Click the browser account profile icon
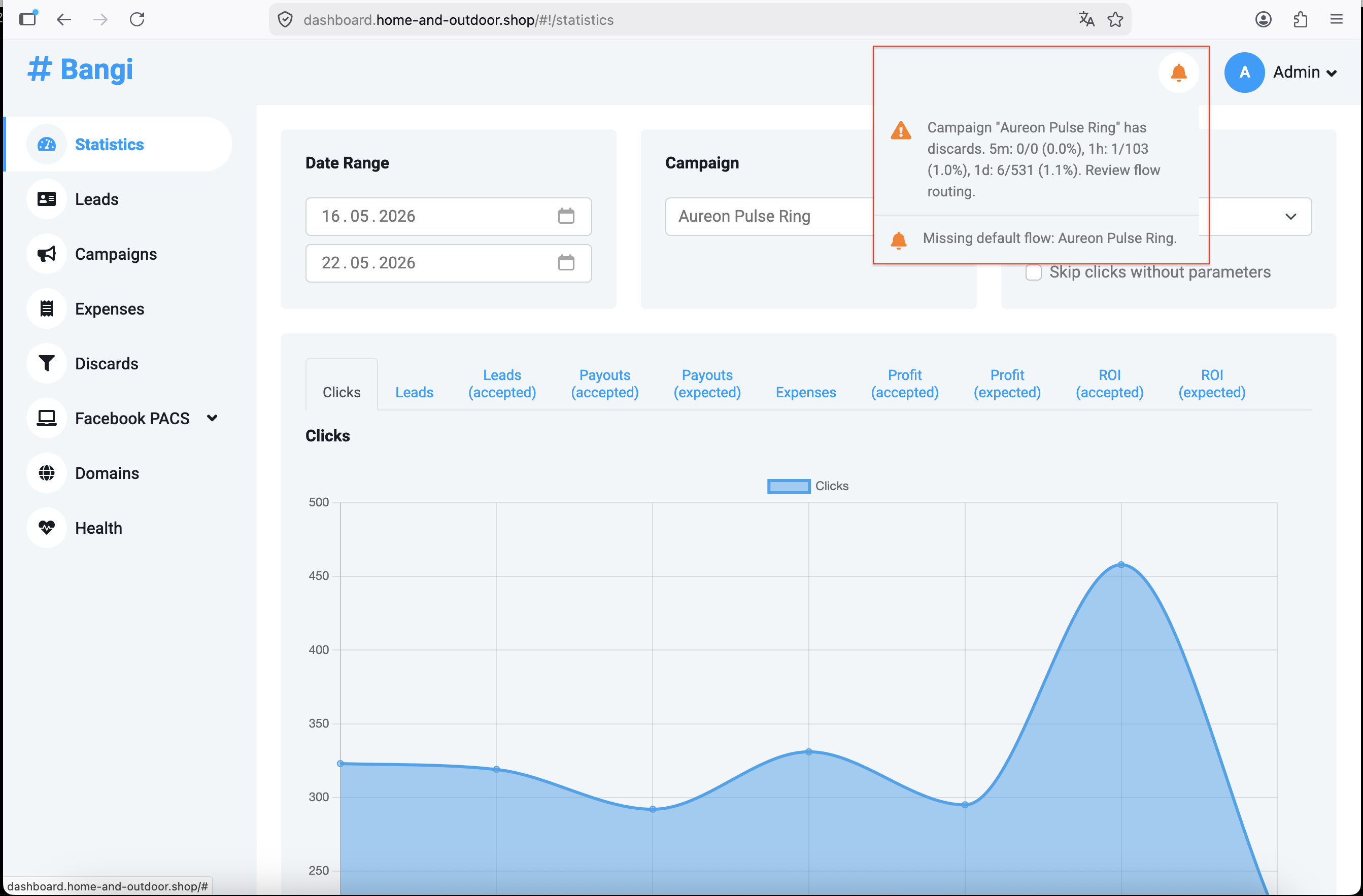 point(1264,20)
